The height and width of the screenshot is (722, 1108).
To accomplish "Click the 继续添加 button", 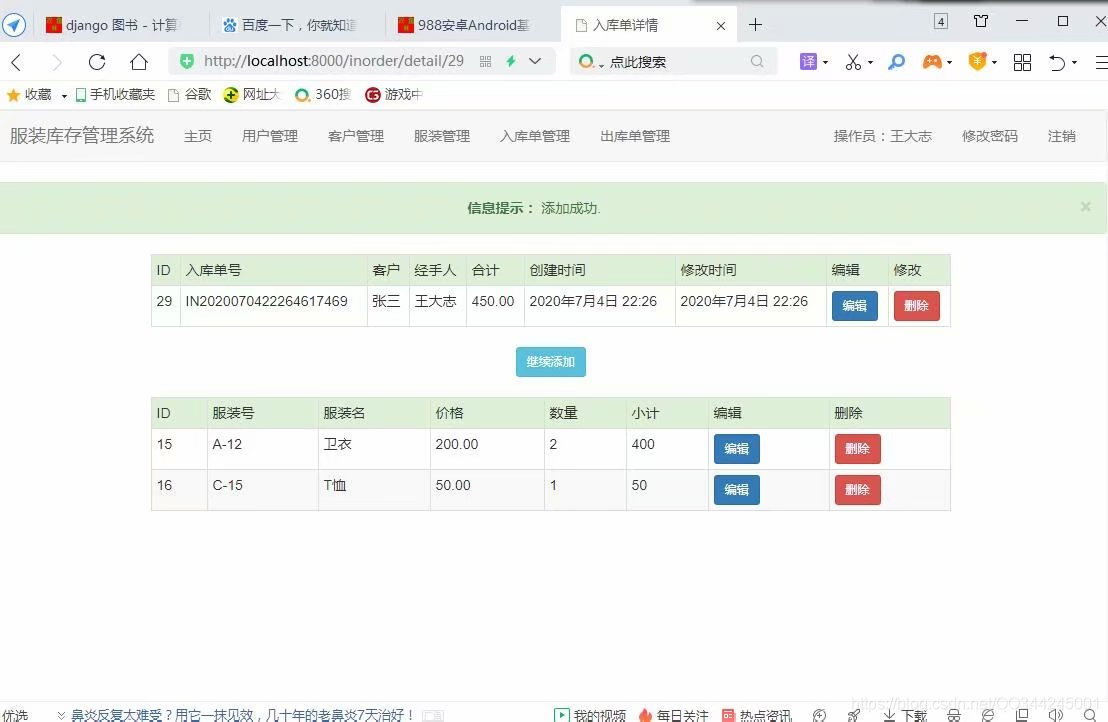I will click(x=550, y=362).
